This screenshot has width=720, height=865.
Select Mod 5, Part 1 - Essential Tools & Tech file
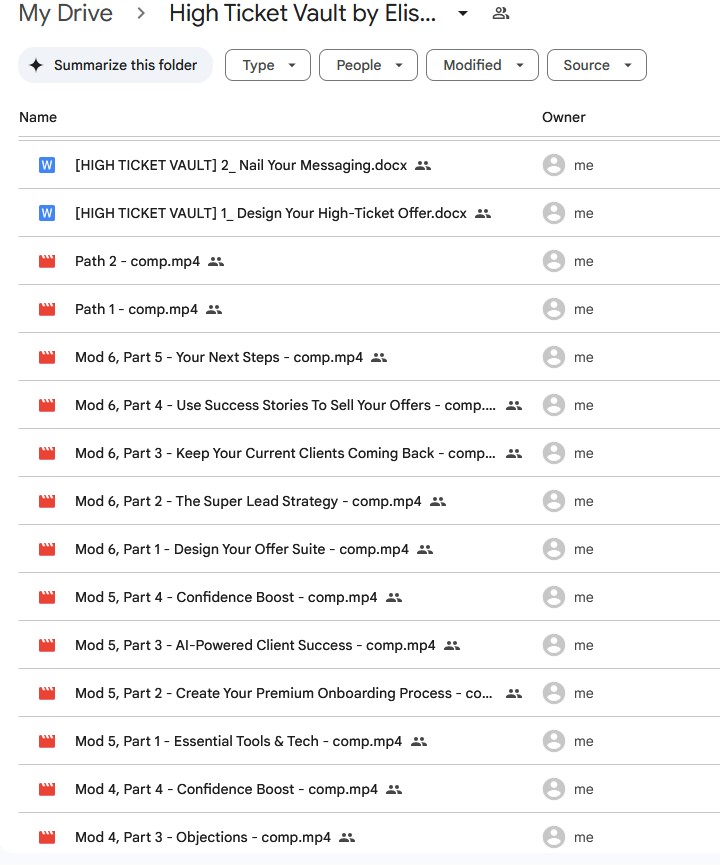[x=238, y=741]
